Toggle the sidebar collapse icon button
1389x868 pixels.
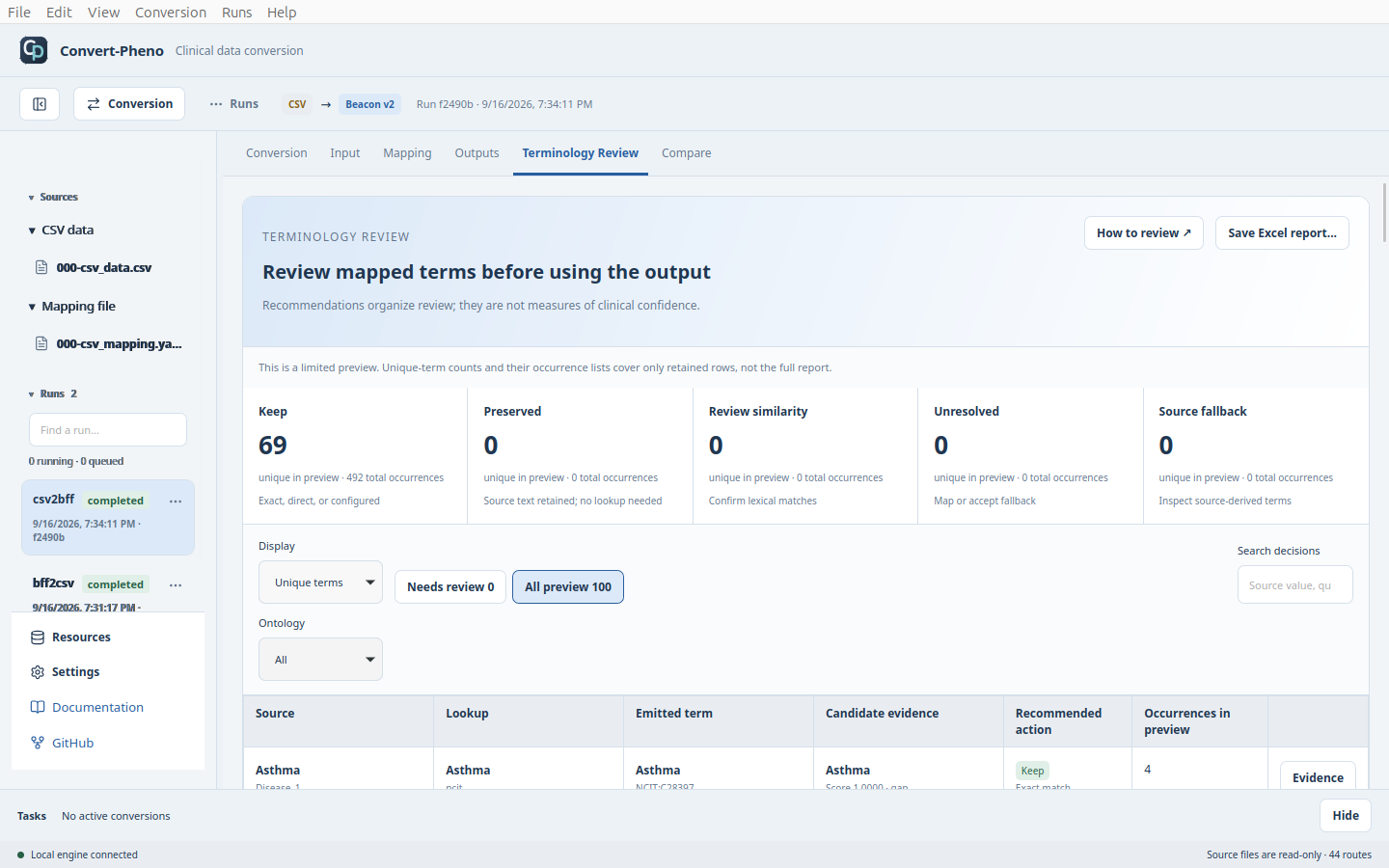tap(40, 104)
